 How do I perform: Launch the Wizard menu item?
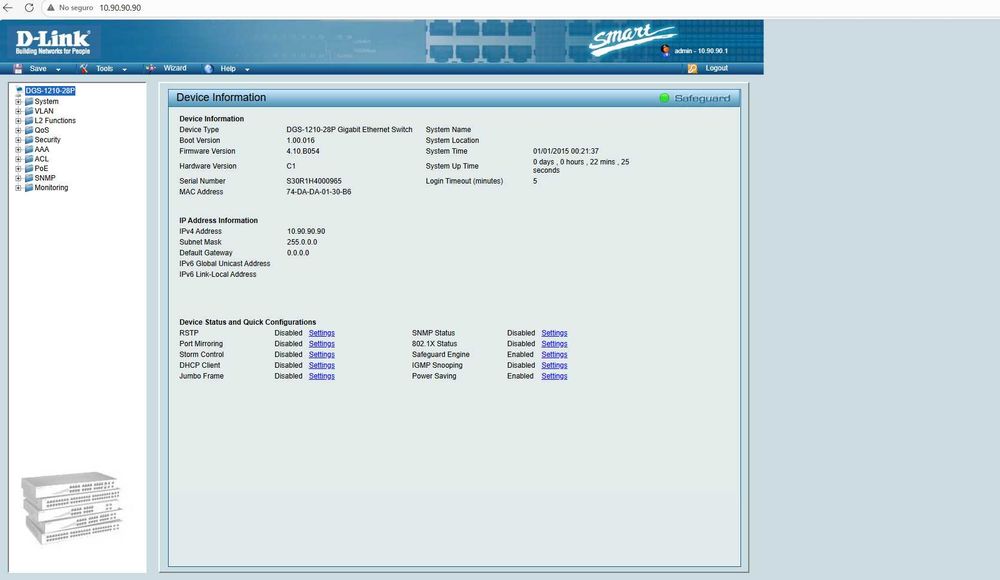pyautogui.click(x=175, y=68)
